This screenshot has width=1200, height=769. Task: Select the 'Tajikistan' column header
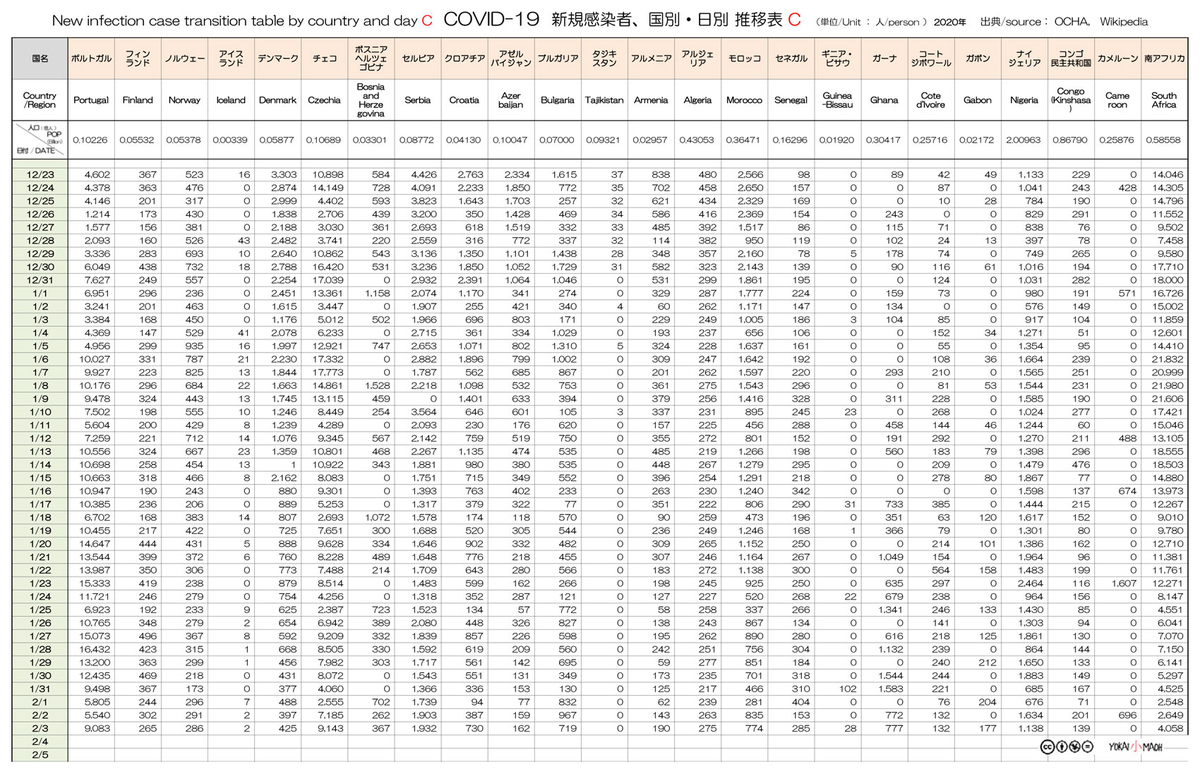(603, 101)
